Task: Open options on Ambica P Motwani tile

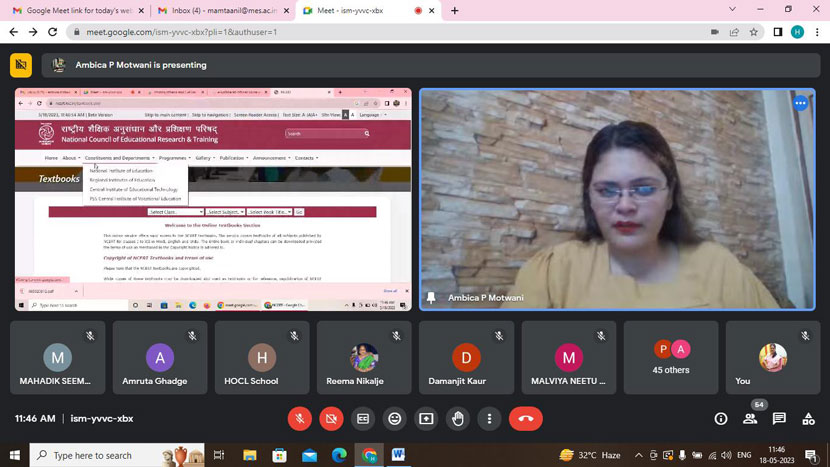Action: 800,103
